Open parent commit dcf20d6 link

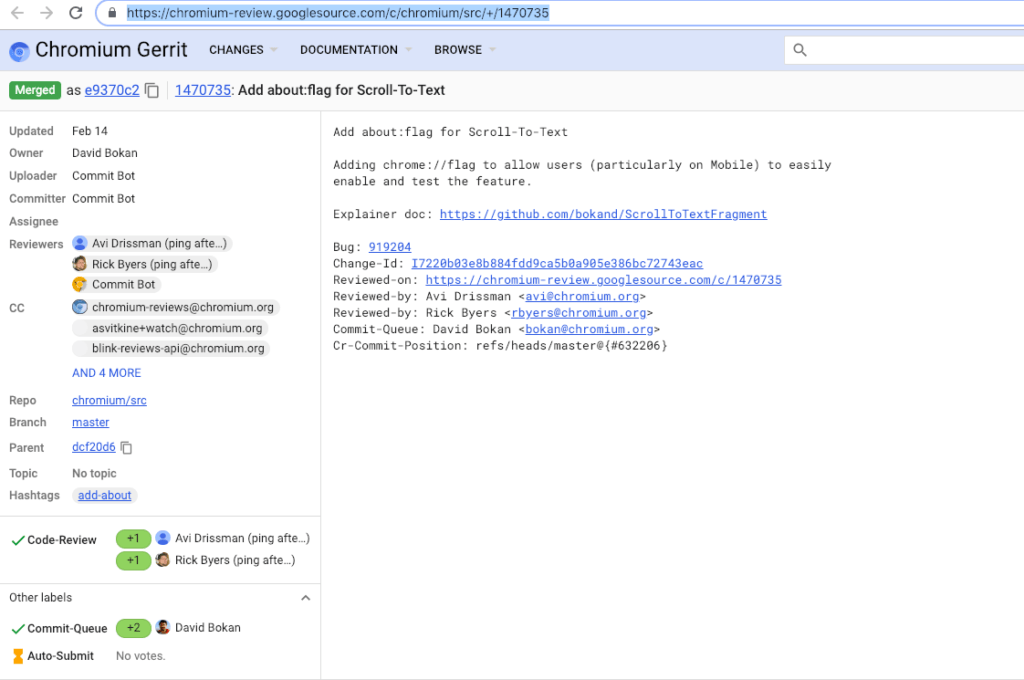tap(93, 447)
